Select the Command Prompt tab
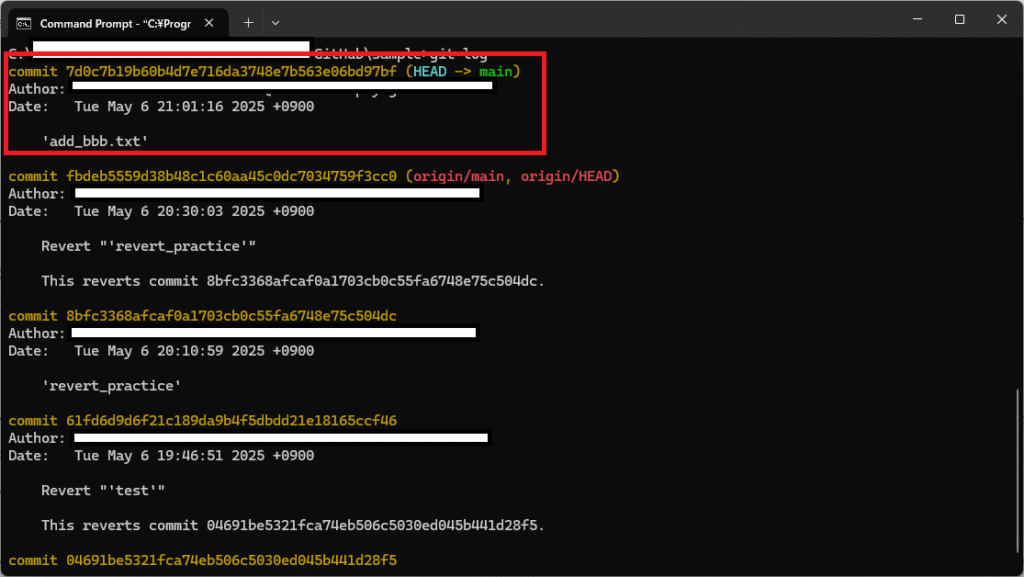1024x577 pixels. click(x=116, y=23)
